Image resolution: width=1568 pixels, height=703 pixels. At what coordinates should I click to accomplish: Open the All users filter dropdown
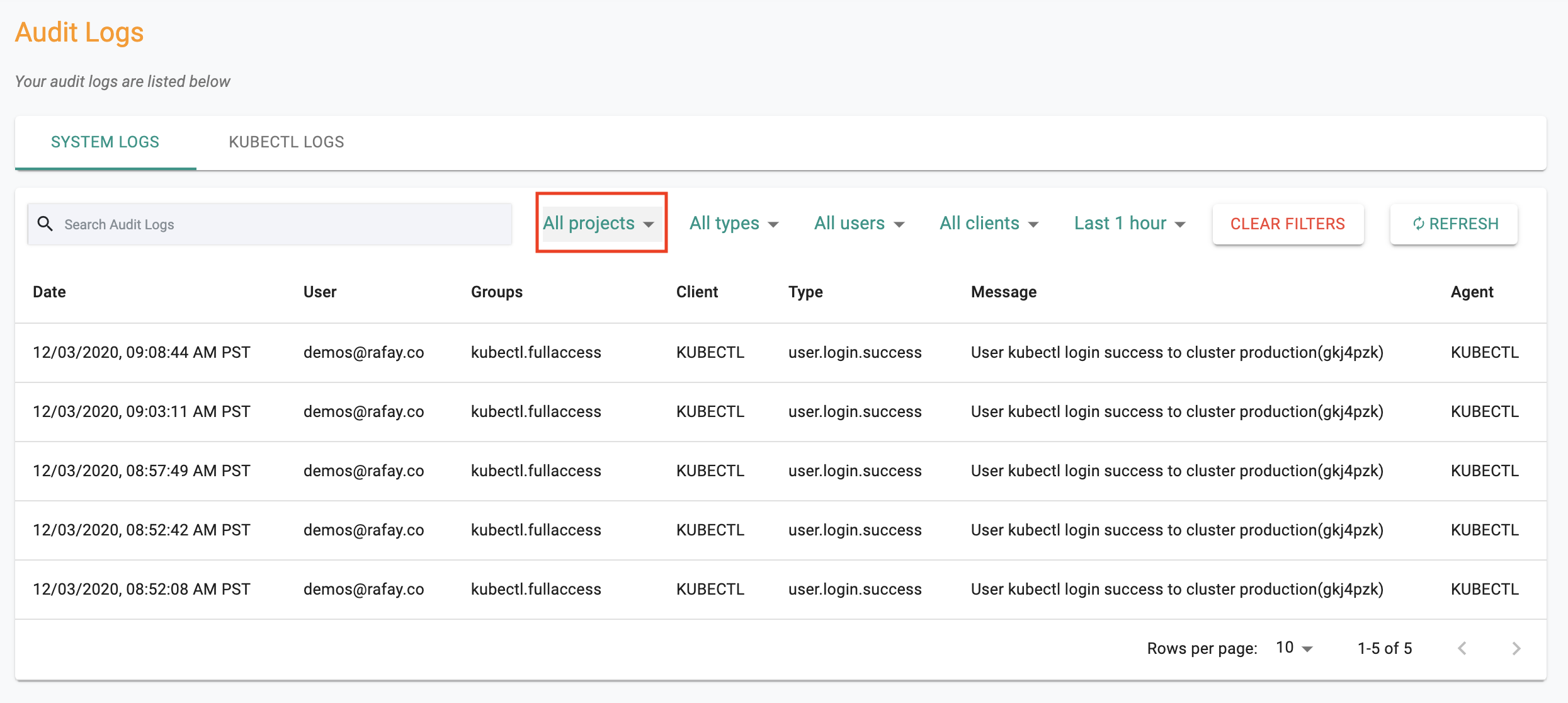pos(860,223)
